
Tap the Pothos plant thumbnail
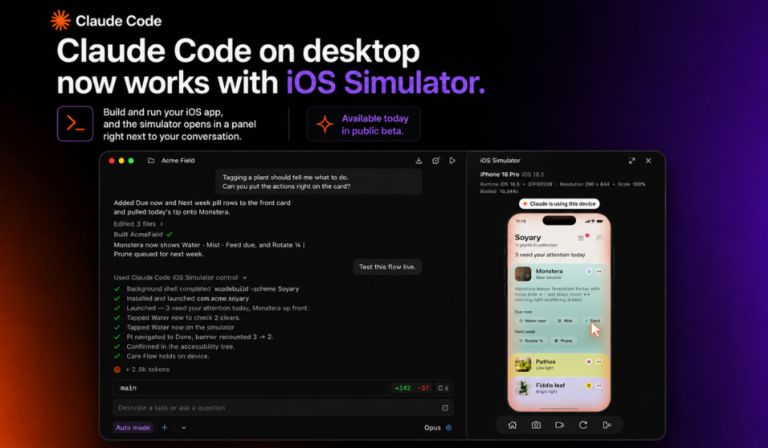point(523,364)
